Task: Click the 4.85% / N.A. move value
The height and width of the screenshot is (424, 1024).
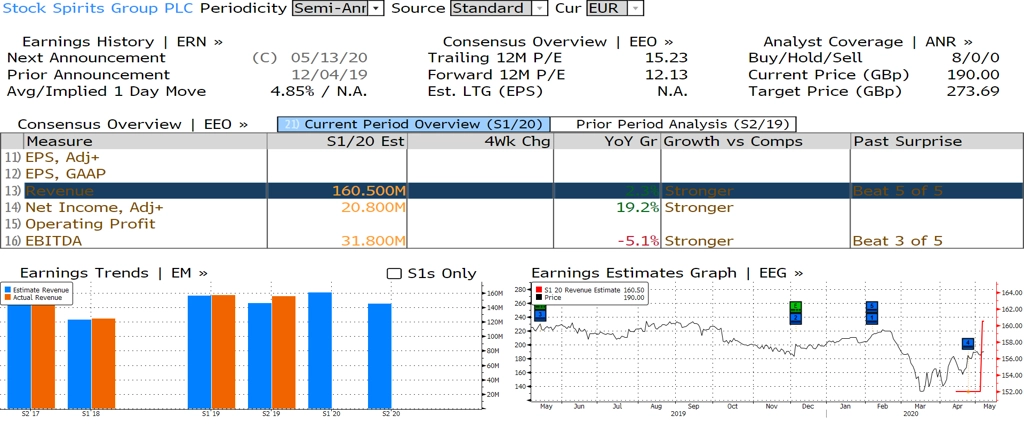Action: pos(319,91)
